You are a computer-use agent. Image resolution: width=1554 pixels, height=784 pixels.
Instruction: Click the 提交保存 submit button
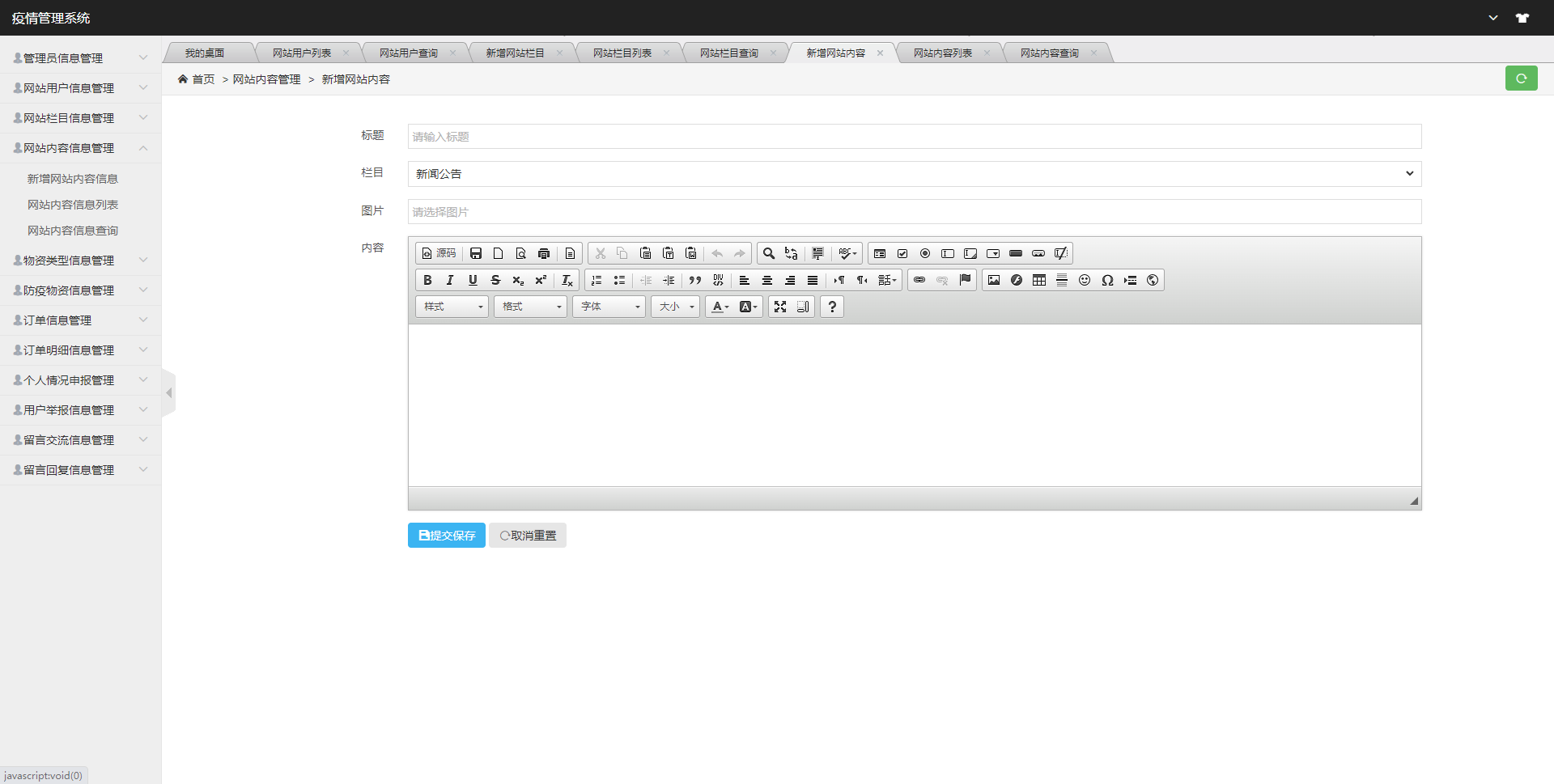click(447, 536)
